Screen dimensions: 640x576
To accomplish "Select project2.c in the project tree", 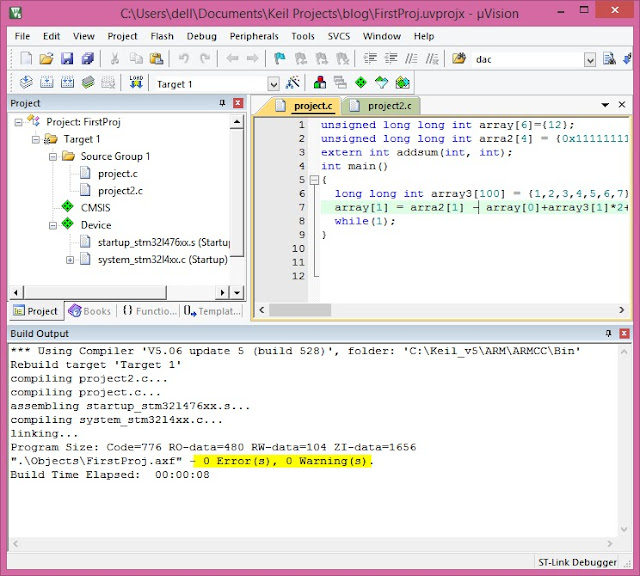I will pyautogui.click(x=120, y=191).
